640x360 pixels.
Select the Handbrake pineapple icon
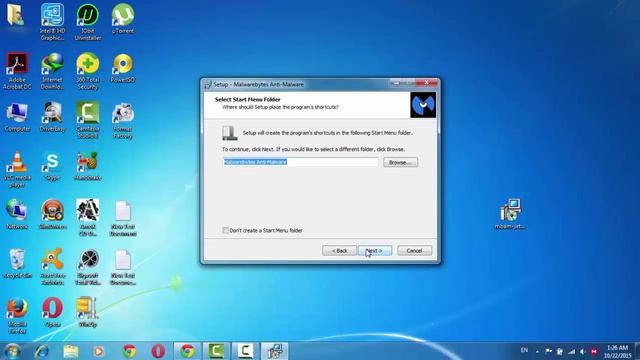coord(88,166)
